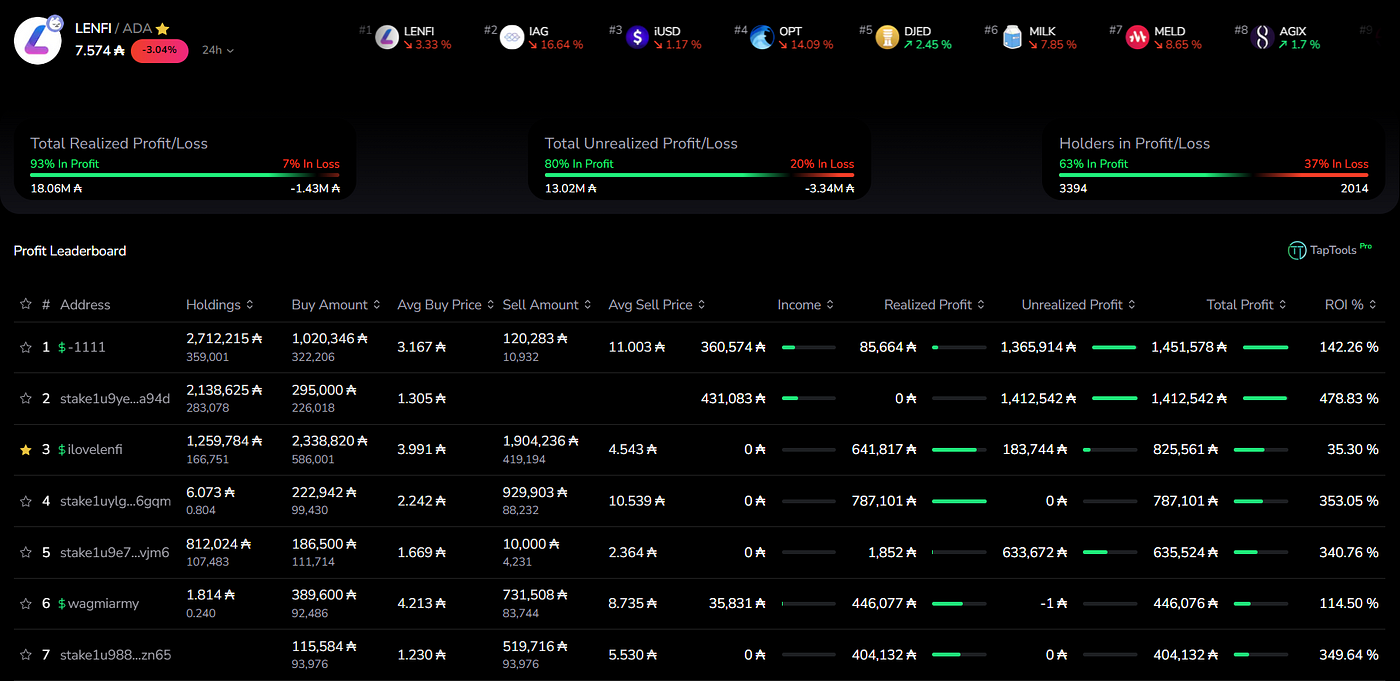Viewport: 1400px width, 681px height.
Task: Sort table by Income column
Action: (806, 304)
